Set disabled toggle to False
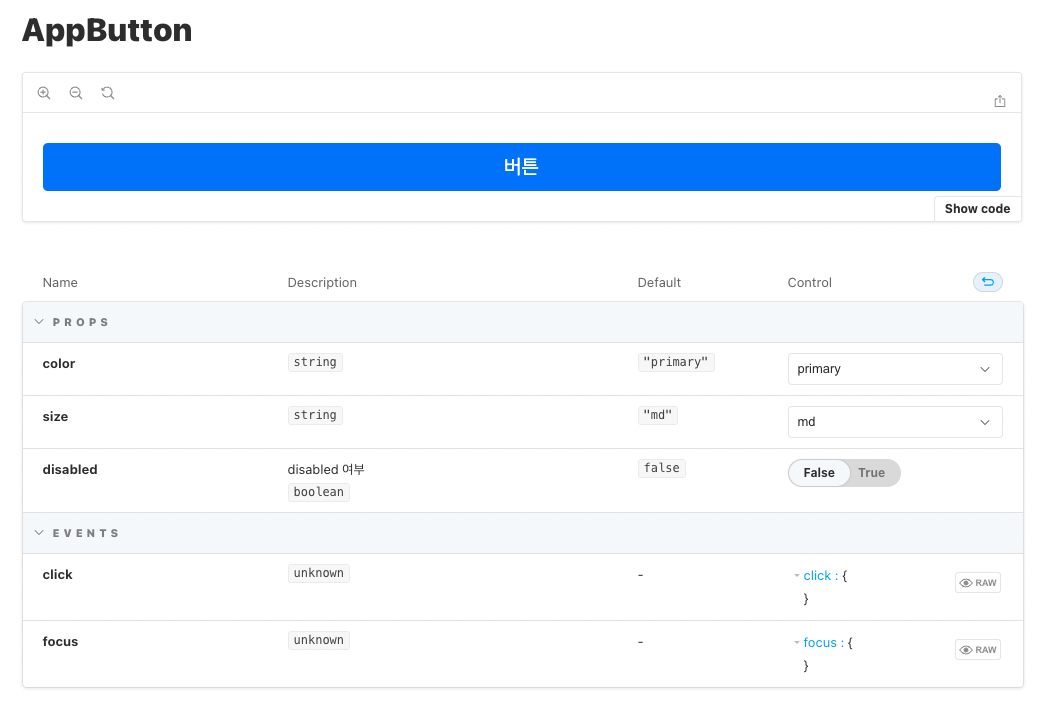The width and height of the screenshot is (1048, 715). 819,472
